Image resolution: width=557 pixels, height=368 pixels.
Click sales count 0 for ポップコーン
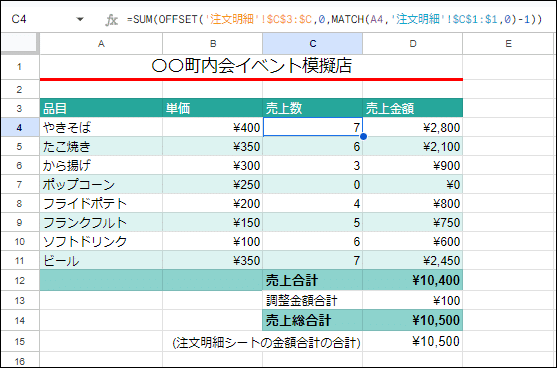coord(313,184)
